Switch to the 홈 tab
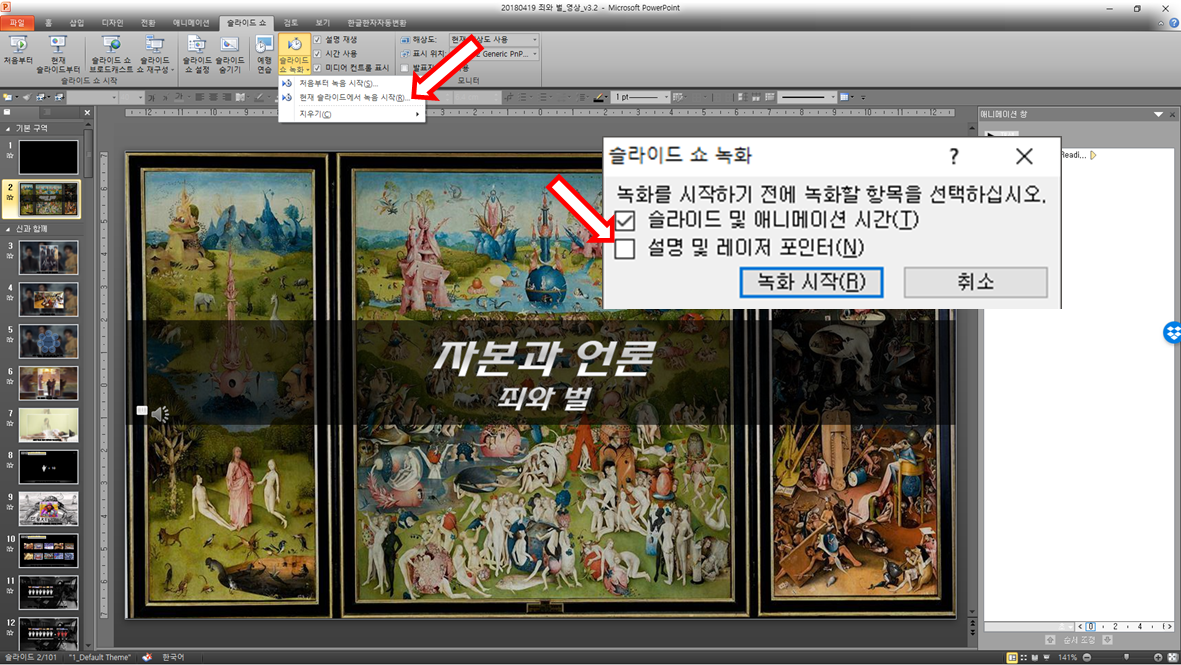 (x=49, y=23)
